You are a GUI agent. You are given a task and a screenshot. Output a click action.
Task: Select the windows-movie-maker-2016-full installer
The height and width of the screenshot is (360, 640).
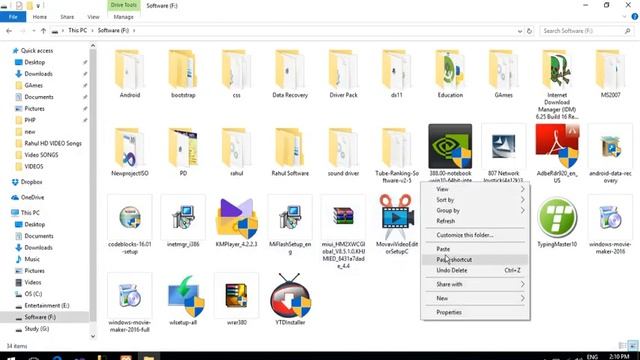(130, 303)
